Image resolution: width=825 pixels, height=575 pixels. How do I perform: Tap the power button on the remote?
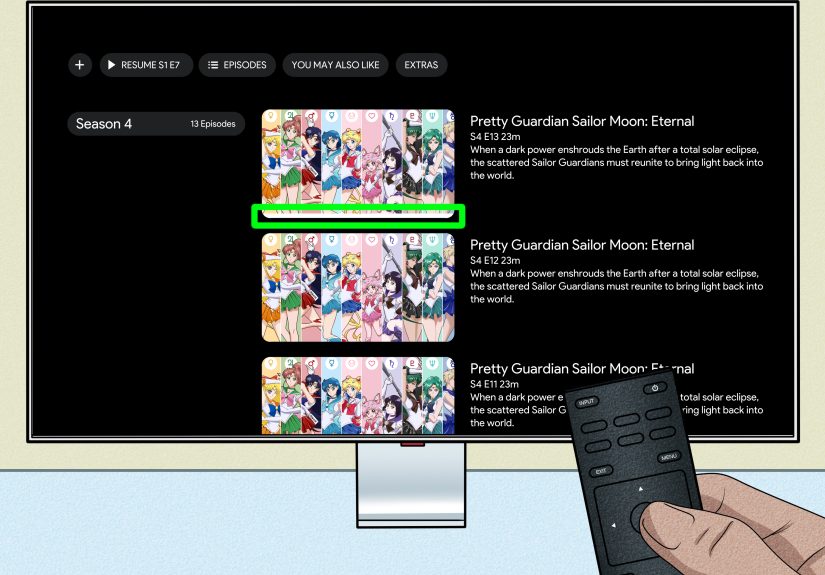655,388
